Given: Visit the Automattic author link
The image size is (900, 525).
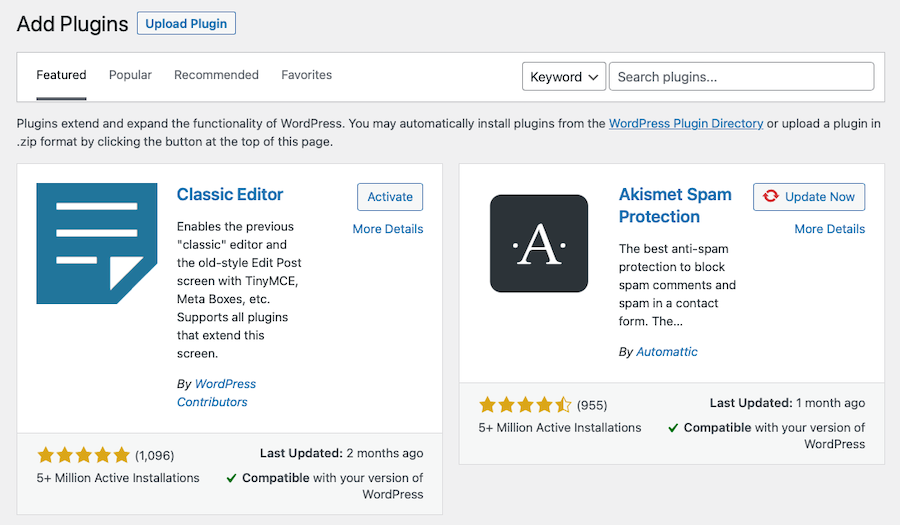Looking at the screenshot, I should coord(666,352).
